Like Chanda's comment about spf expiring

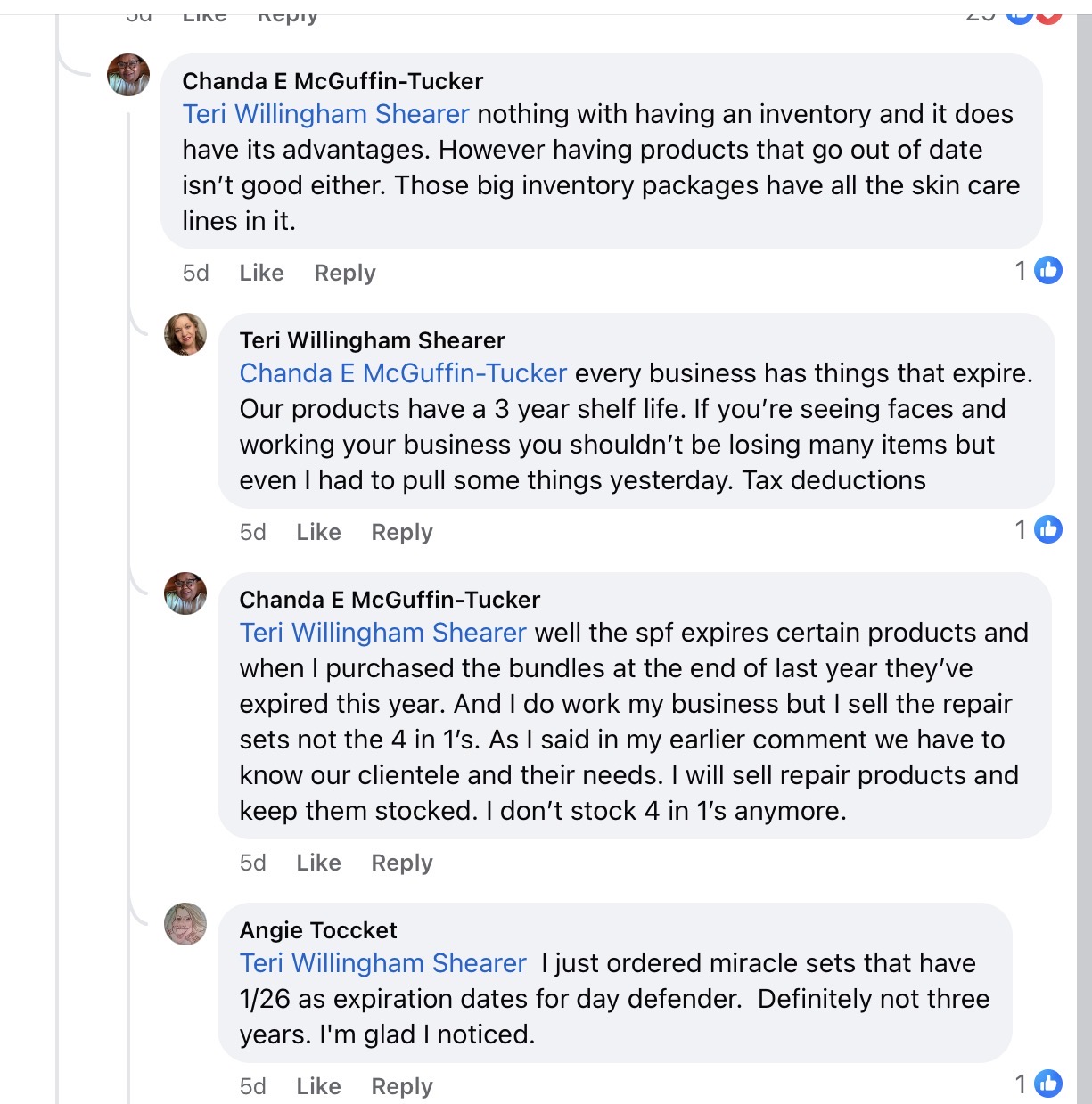(318, 863)
